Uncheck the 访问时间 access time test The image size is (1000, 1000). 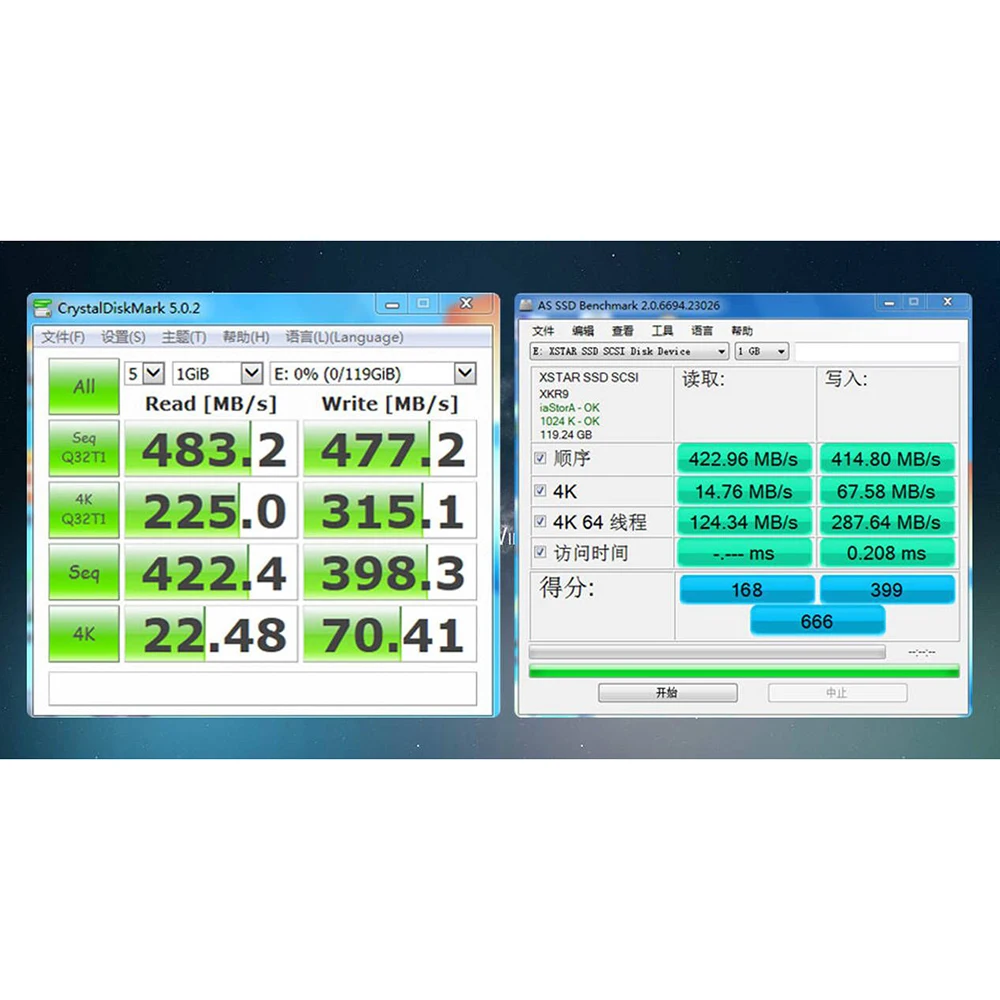(541, 552)
